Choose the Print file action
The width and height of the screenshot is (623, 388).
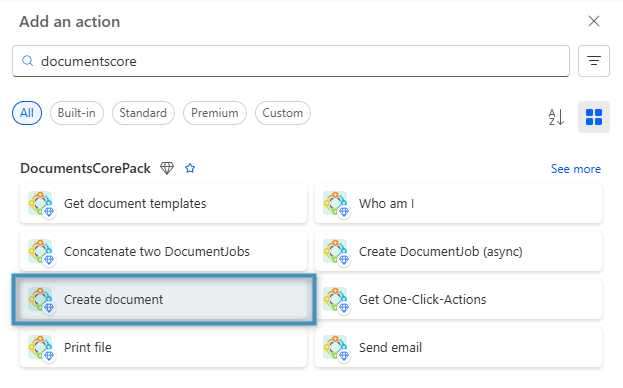[x=163, y=347]
